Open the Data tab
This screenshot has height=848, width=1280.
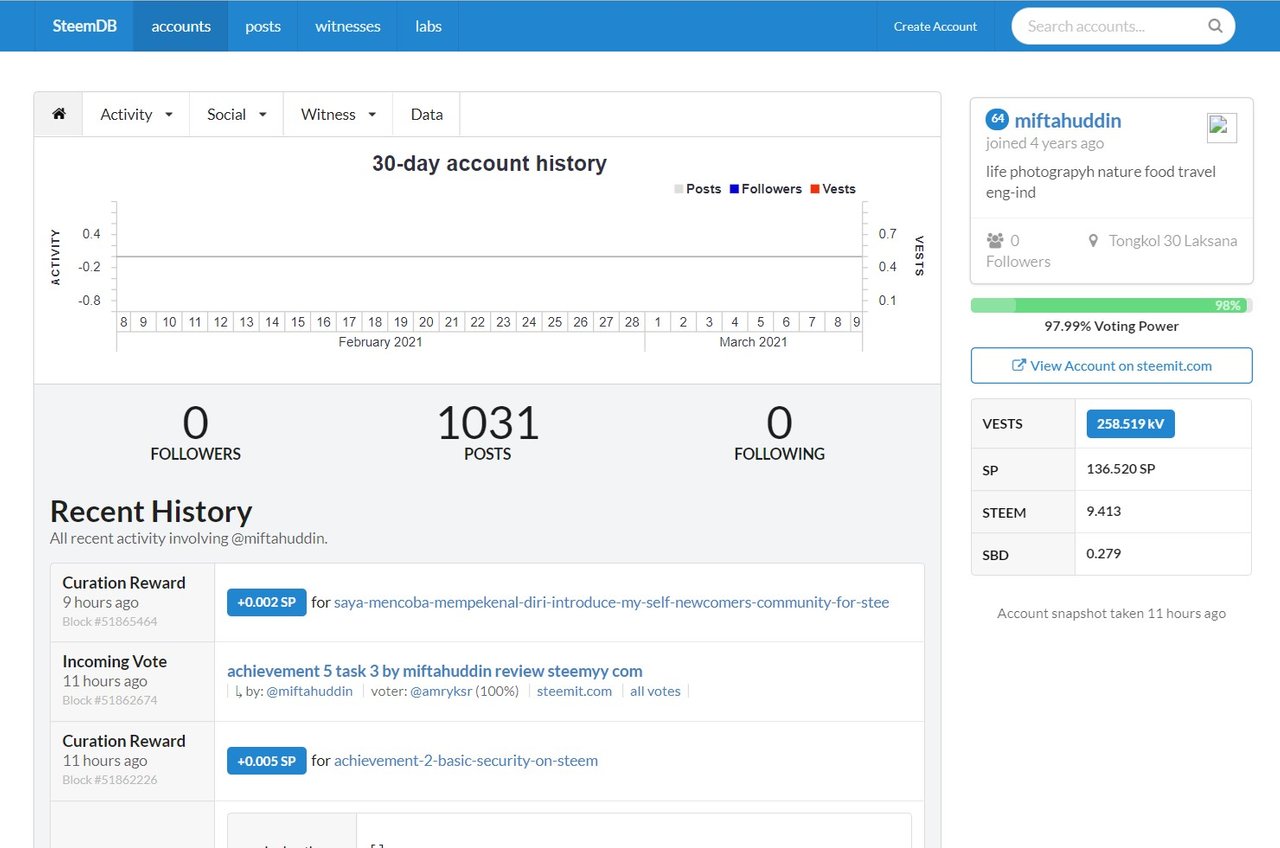[x=427, y=114]
